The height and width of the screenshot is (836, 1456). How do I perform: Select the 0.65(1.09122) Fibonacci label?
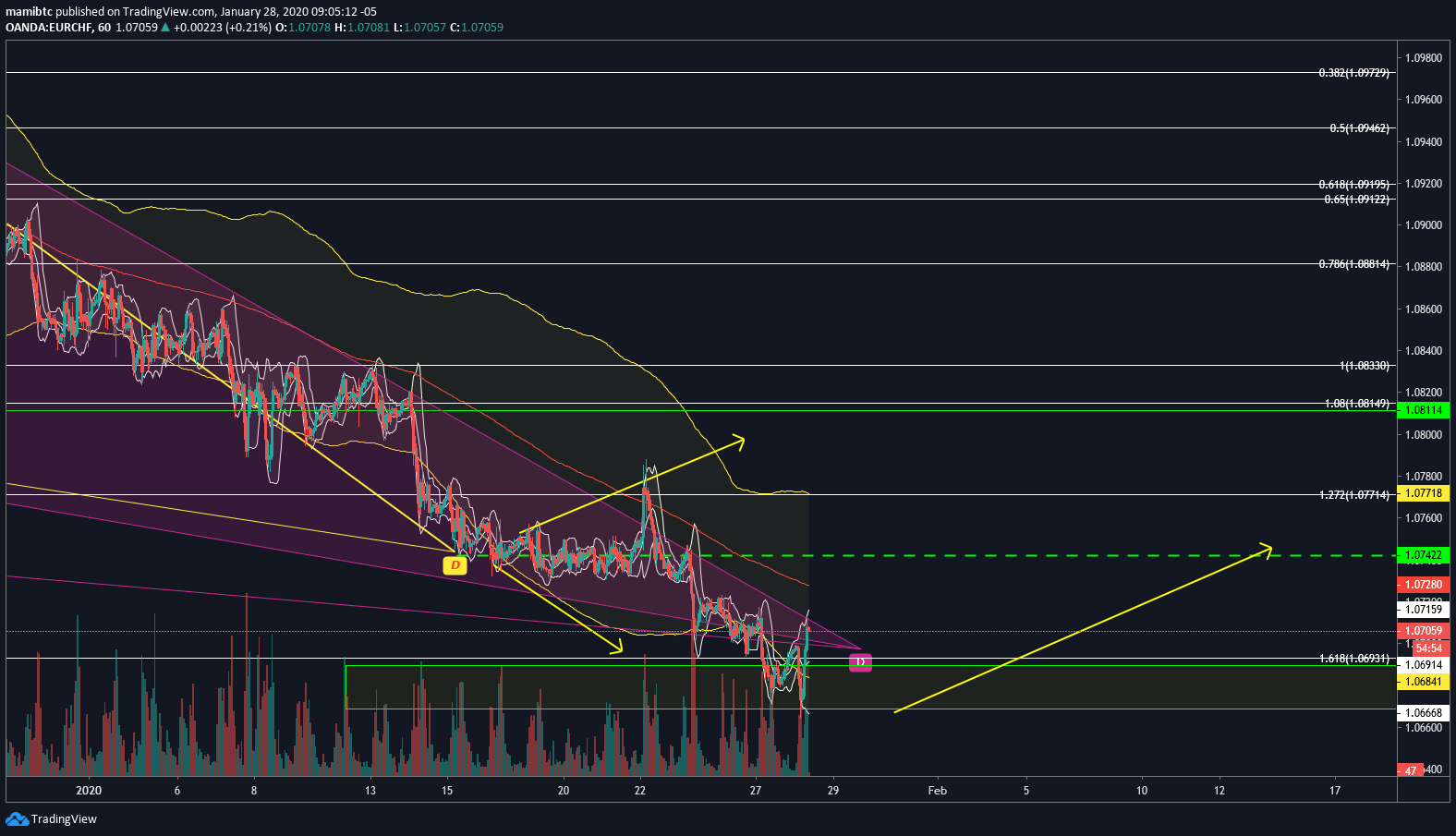[x=1356, y=199]
